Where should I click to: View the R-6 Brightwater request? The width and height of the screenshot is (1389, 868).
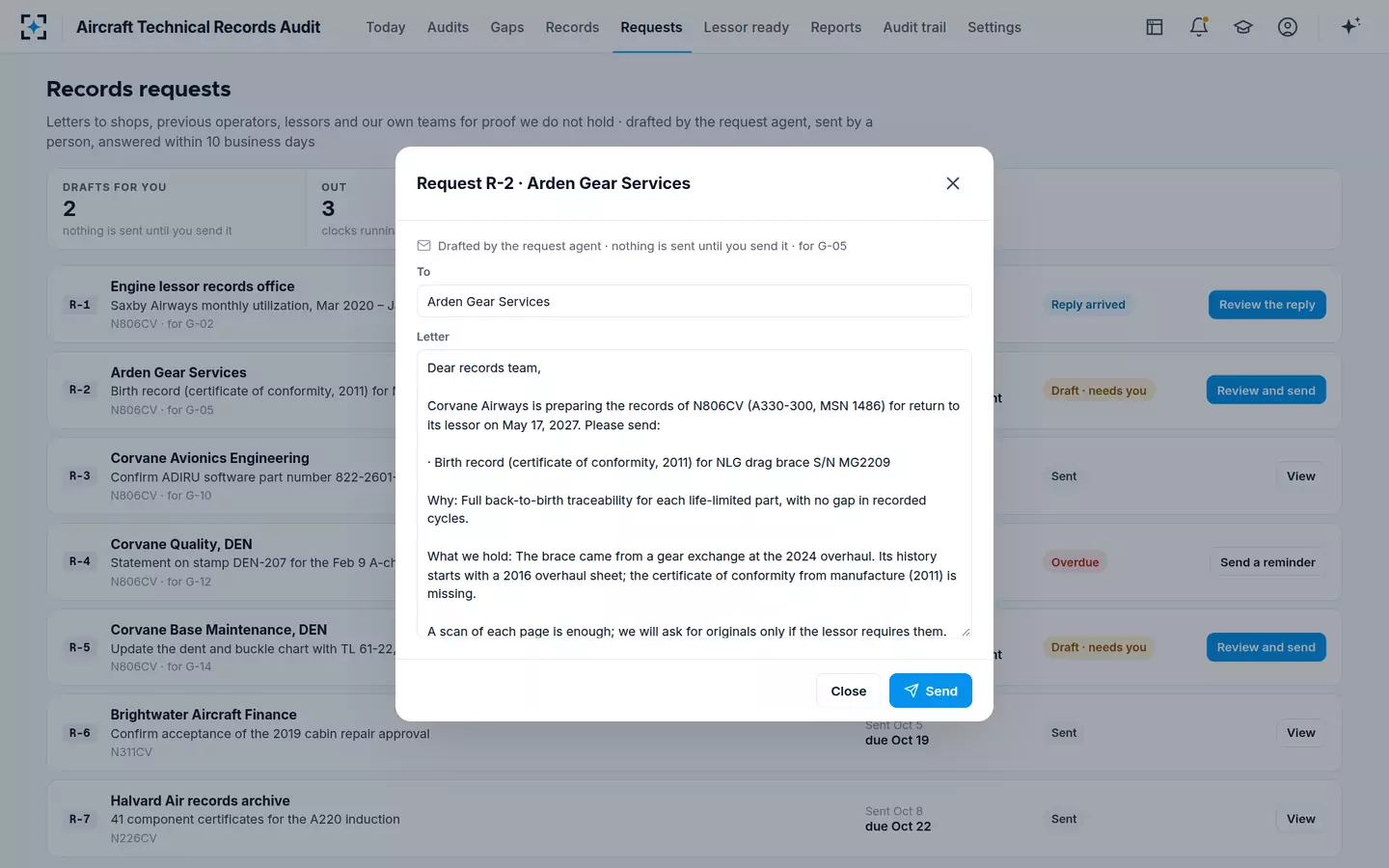click(x=1301, y=733)
